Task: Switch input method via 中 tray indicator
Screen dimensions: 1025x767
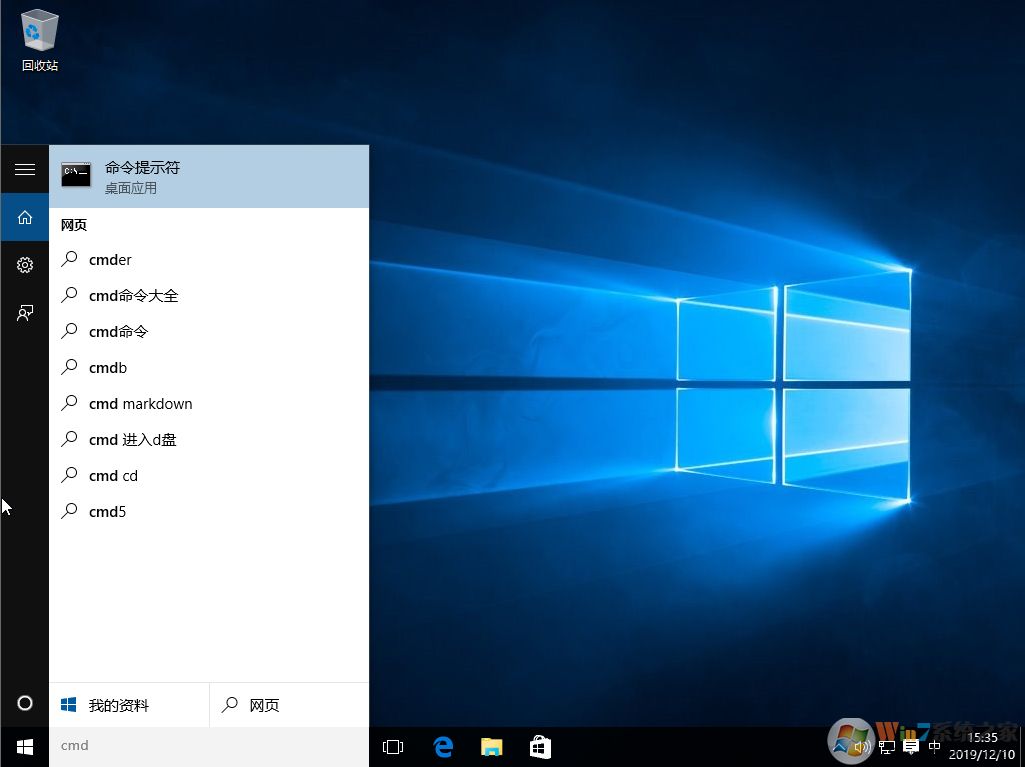Action: 935,747
